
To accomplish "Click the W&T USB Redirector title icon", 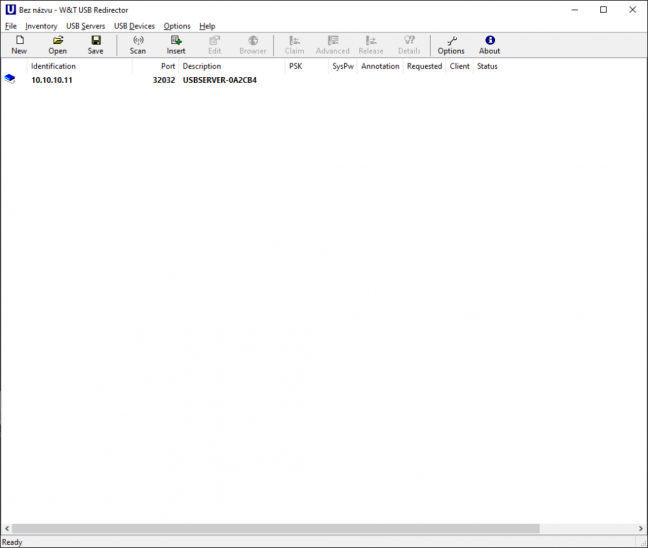I will point(10,10).
